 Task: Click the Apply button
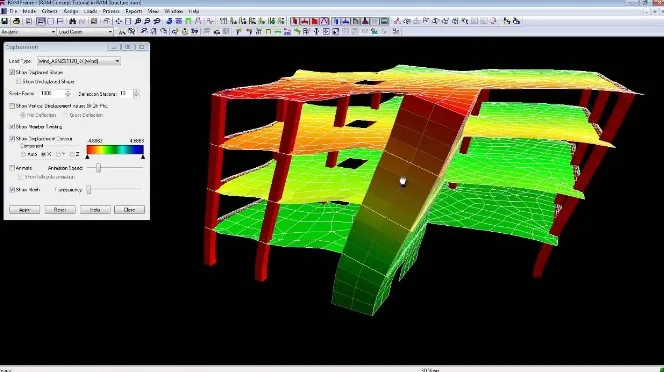[x=25, y=210]
